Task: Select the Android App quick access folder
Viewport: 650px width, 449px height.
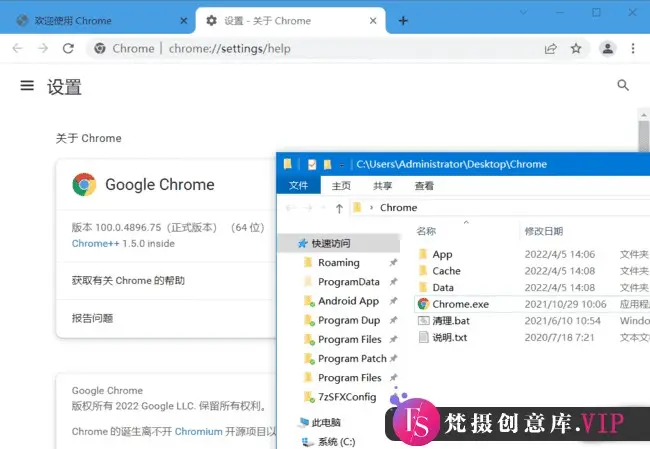Action: (348, 301)
